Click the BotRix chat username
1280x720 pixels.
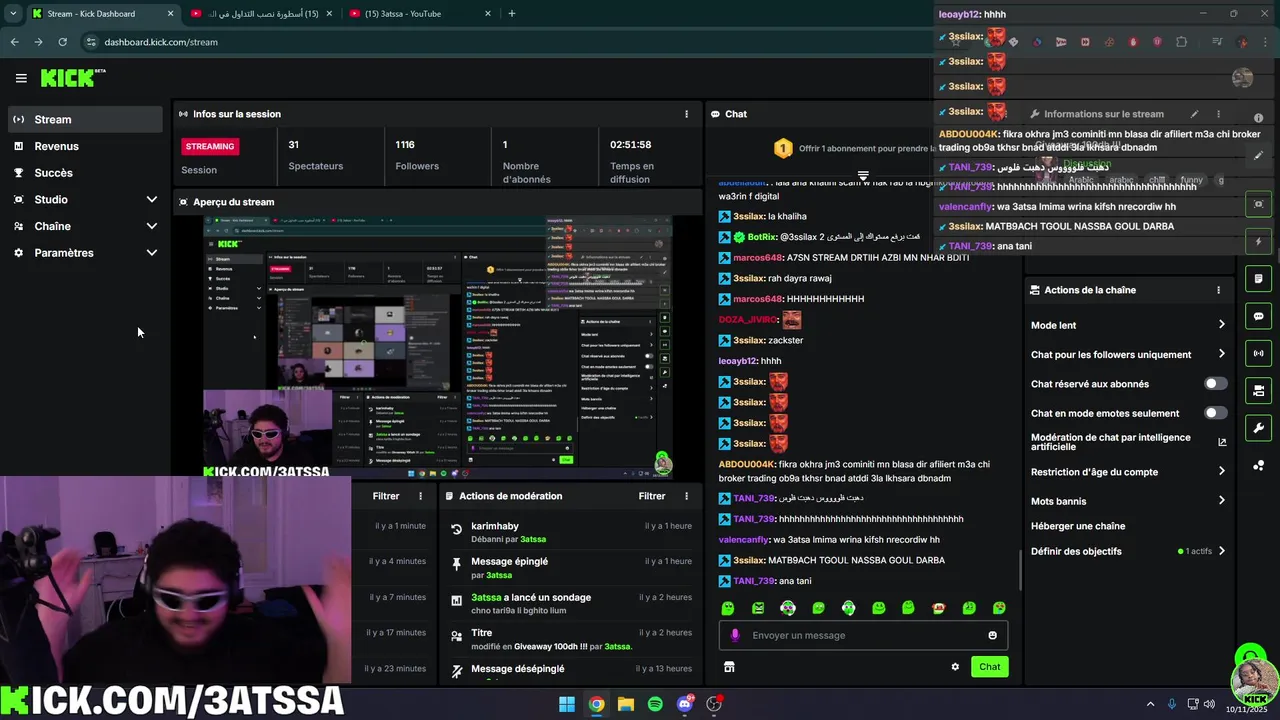(x=762, y=237)
